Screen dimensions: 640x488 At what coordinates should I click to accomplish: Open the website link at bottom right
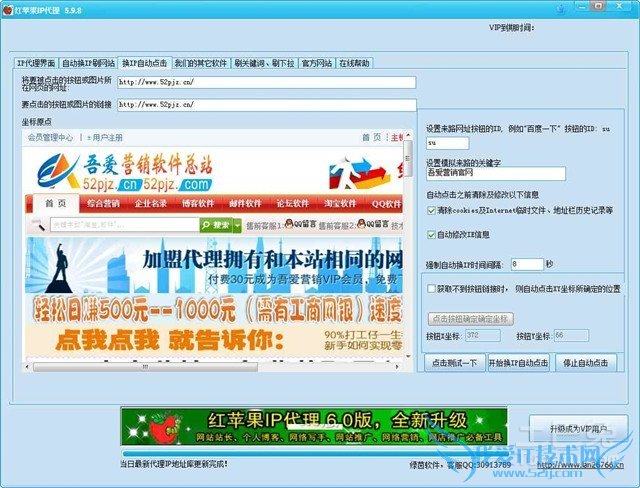(x=580, y=465)
